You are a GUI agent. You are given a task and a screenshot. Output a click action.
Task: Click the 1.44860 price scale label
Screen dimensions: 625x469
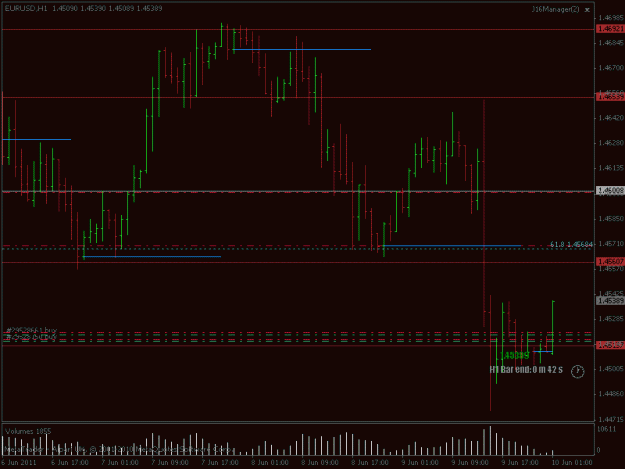611,394
